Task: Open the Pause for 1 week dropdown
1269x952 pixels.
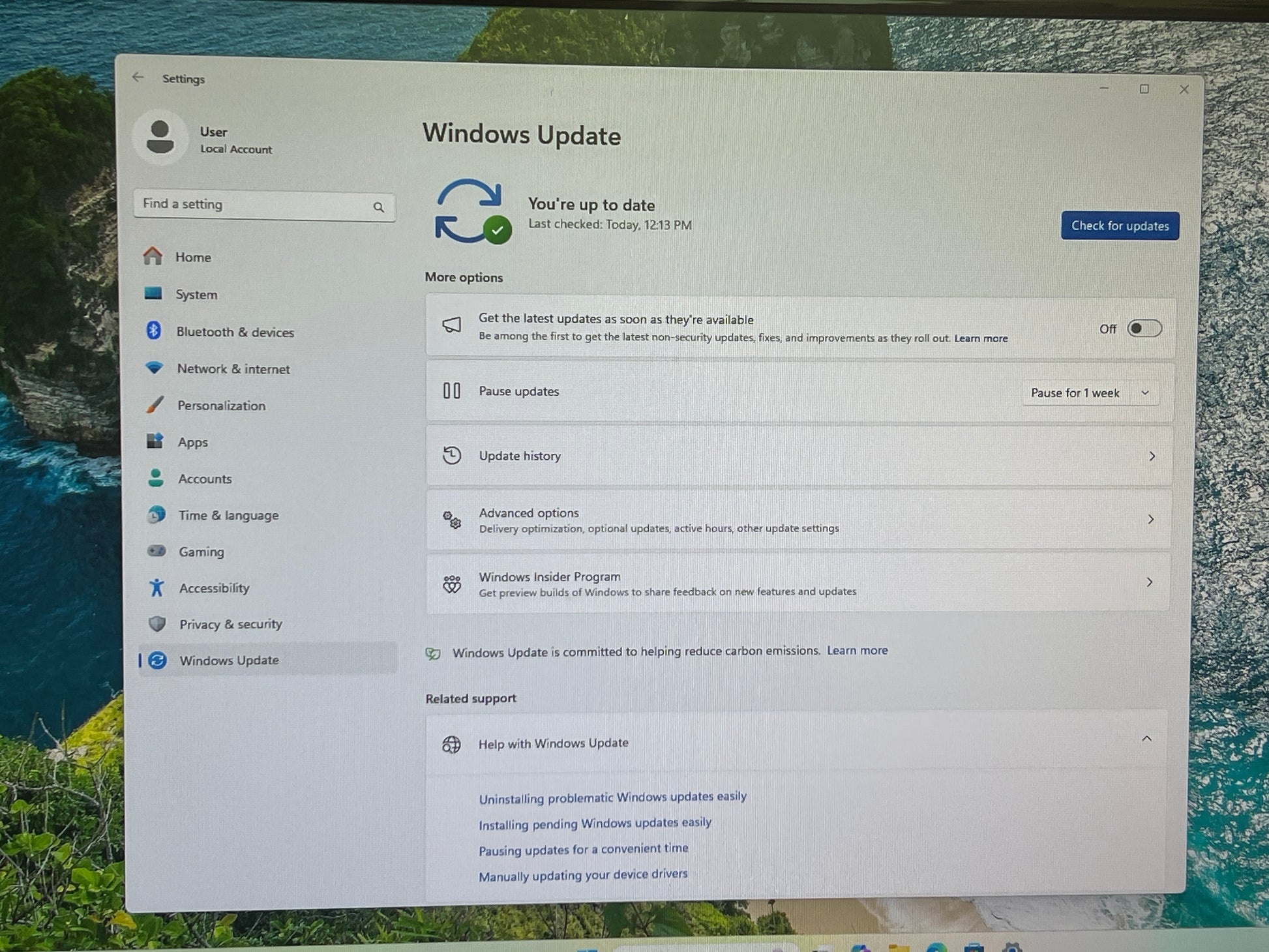Action: (1090, 393)
